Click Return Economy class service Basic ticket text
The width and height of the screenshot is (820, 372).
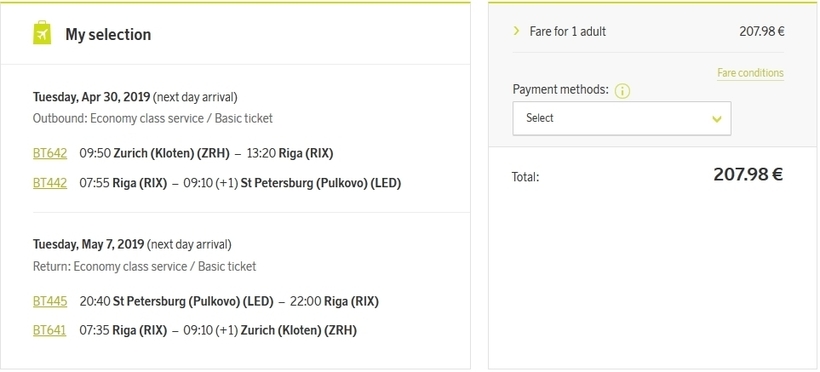[x=144, y=266]
